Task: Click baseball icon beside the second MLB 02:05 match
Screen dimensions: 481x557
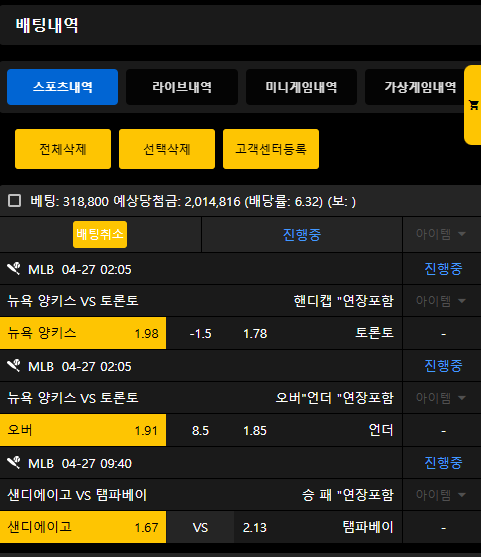Action: 14,366
